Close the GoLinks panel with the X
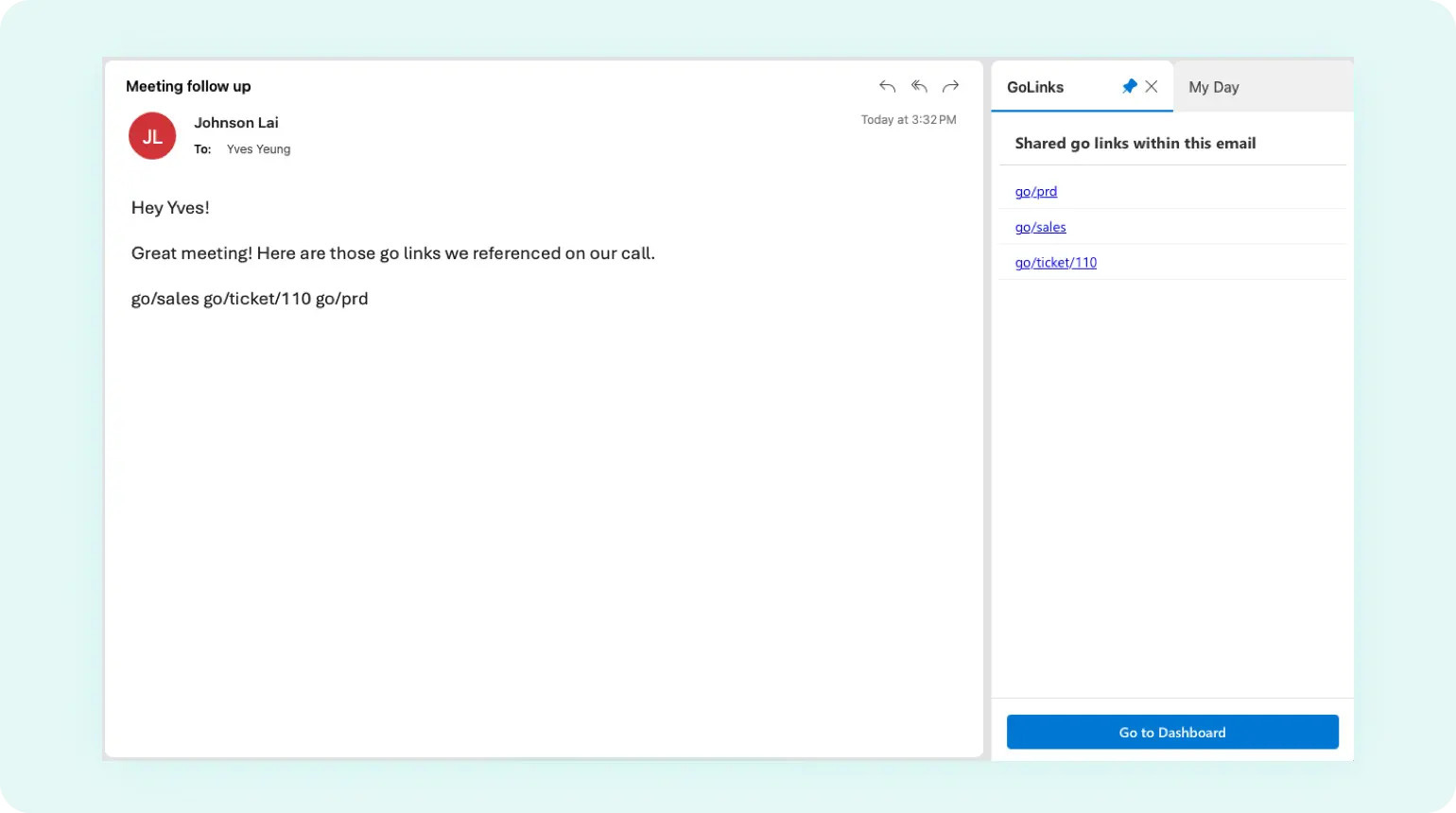Viewport: 1456px width, 813px height. 1153,86
